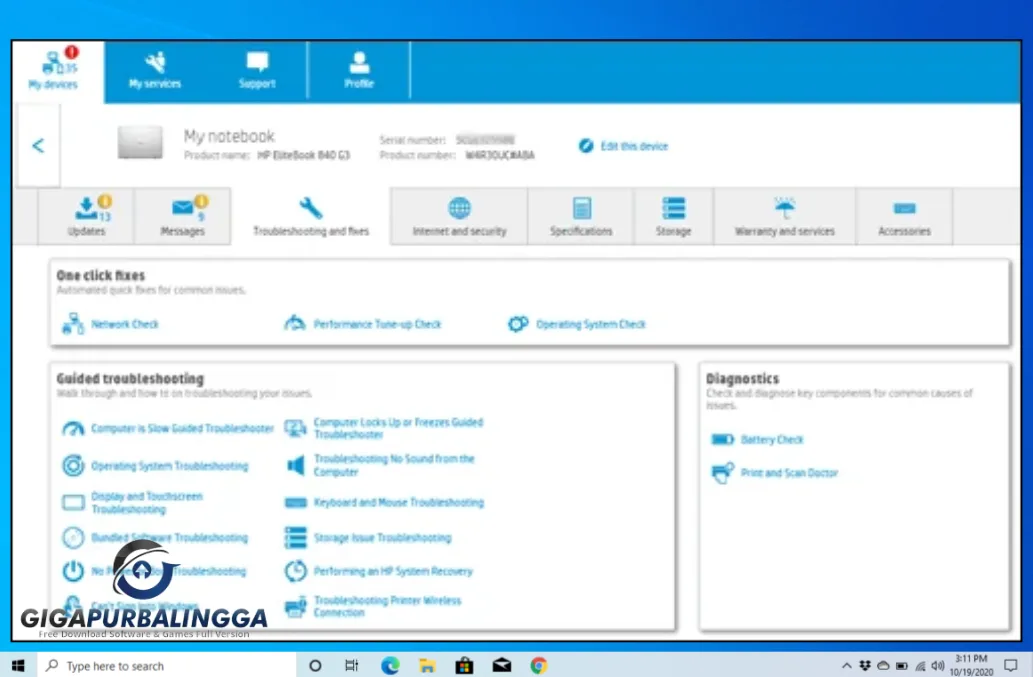Image resolution: width=1033 pixels, height=677 pixels.
Task: Open Troubleshooting Printer Wireless Connection
Action: (x=387, y=607)
